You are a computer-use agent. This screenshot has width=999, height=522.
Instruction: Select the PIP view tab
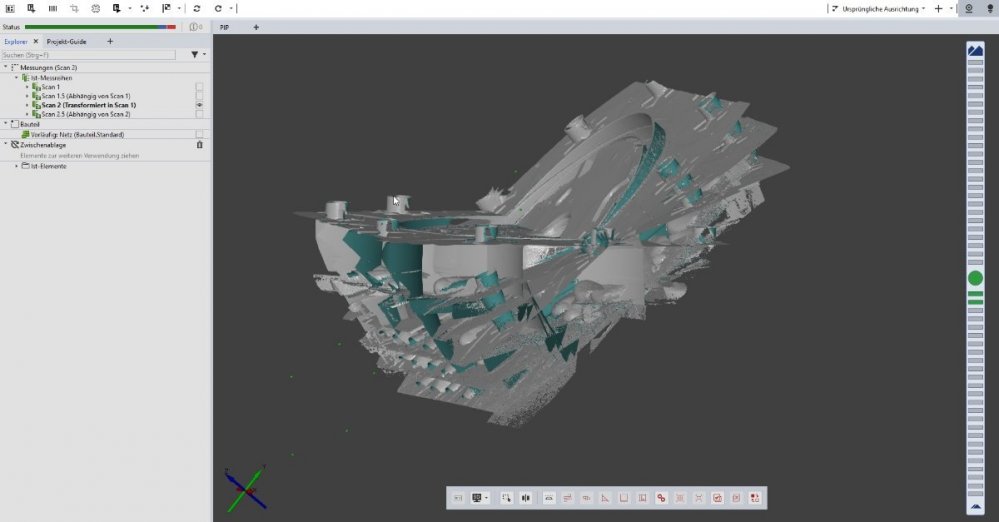[225, 27]
